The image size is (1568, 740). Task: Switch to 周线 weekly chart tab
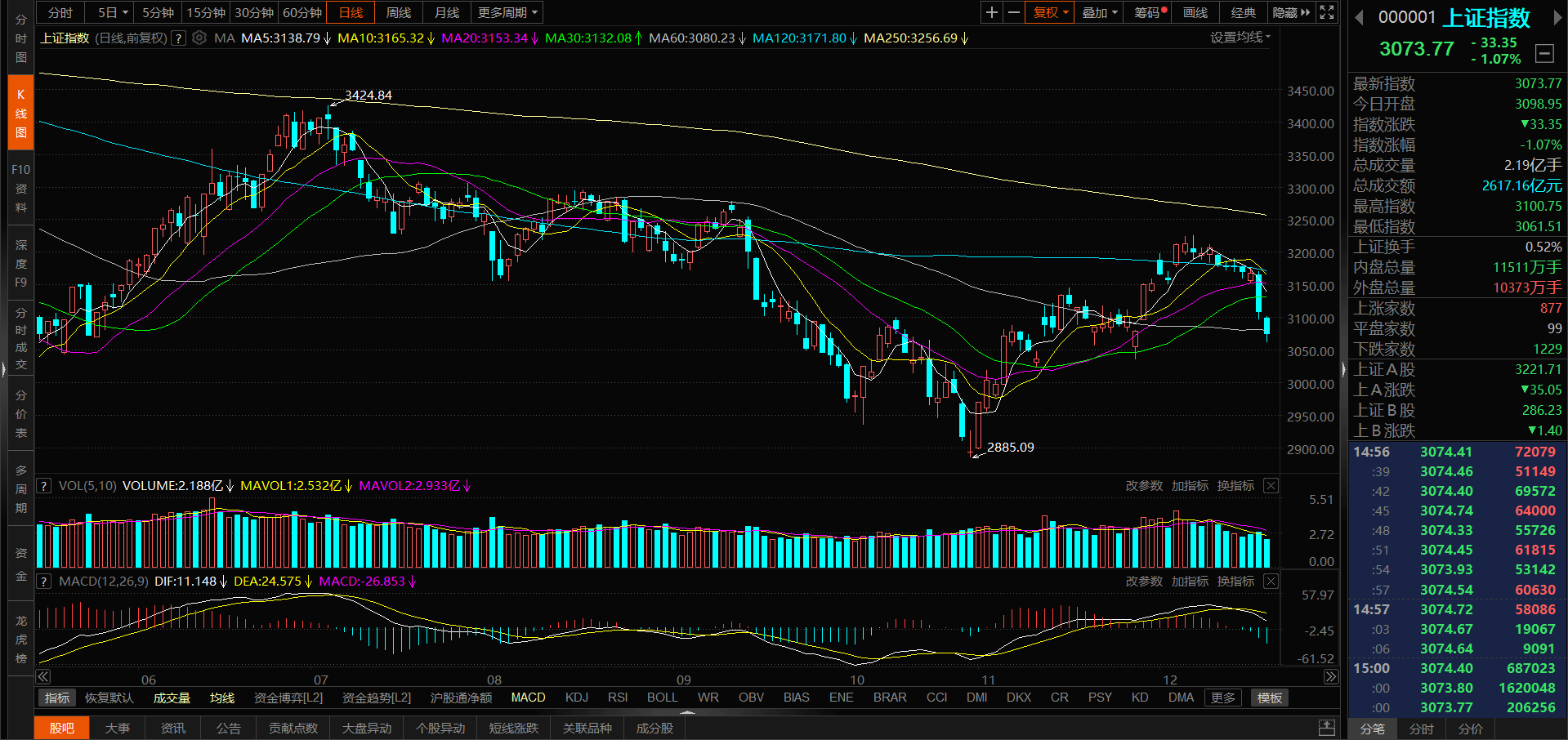tap(399, 12)
